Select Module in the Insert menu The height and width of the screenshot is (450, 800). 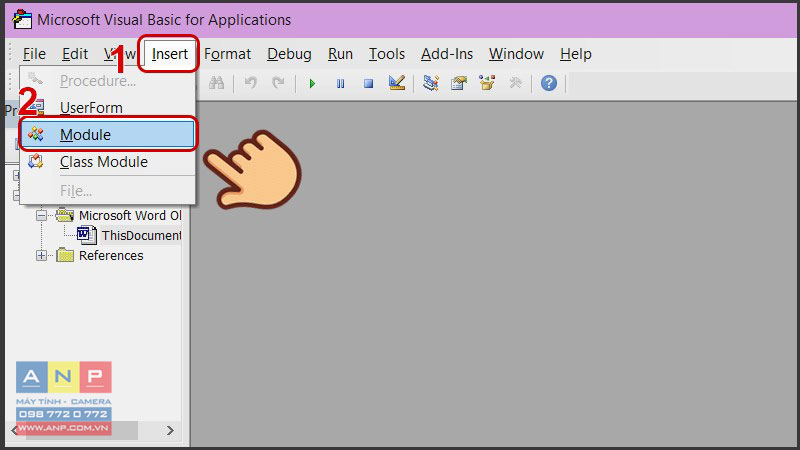[107, 134]
